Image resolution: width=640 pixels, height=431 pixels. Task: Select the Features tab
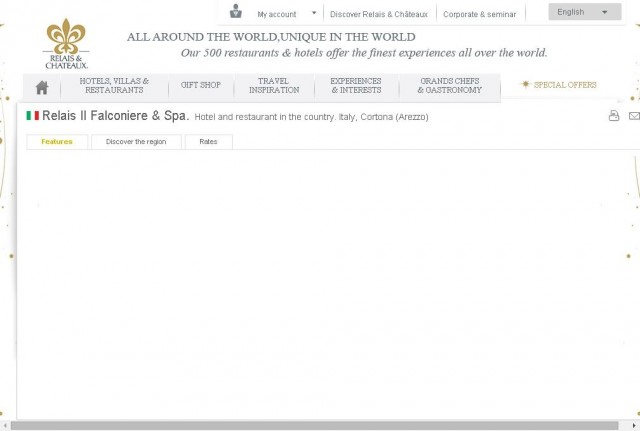57,142
